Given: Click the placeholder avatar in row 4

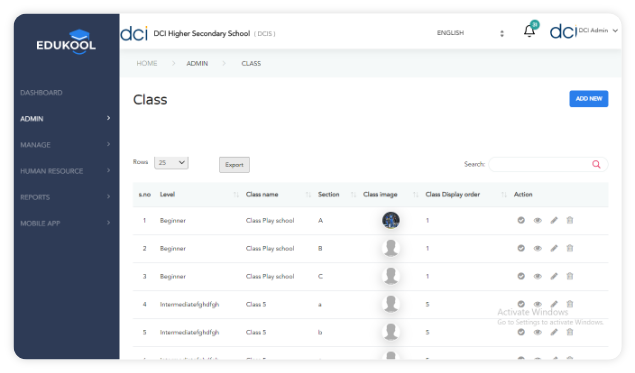Looking at the screenshot, I should [x=391, y=304].
